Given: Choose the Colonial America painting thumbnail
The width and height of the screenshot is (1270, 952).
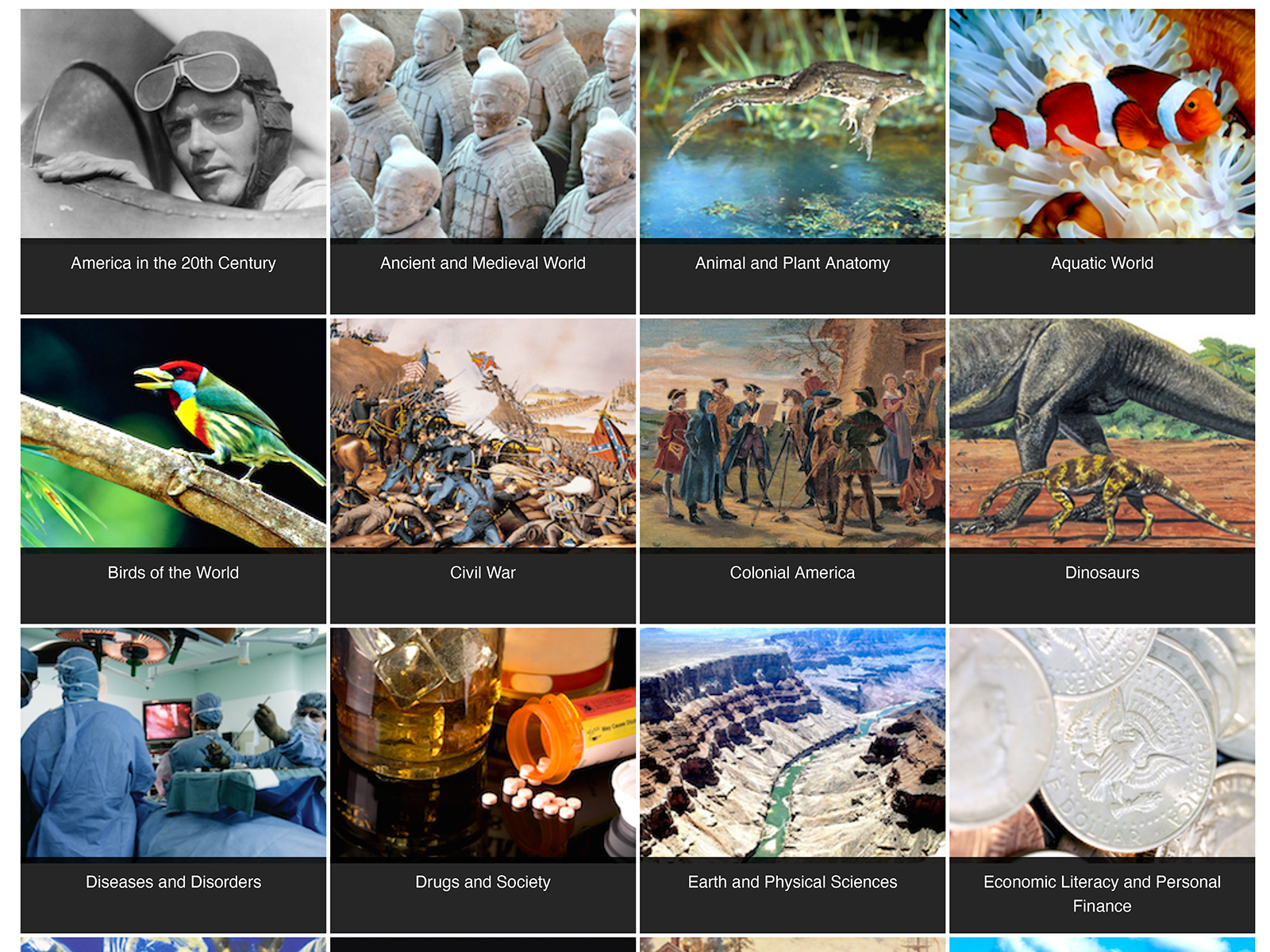Looking at the screenshot, I should click(x=792, y=433).
